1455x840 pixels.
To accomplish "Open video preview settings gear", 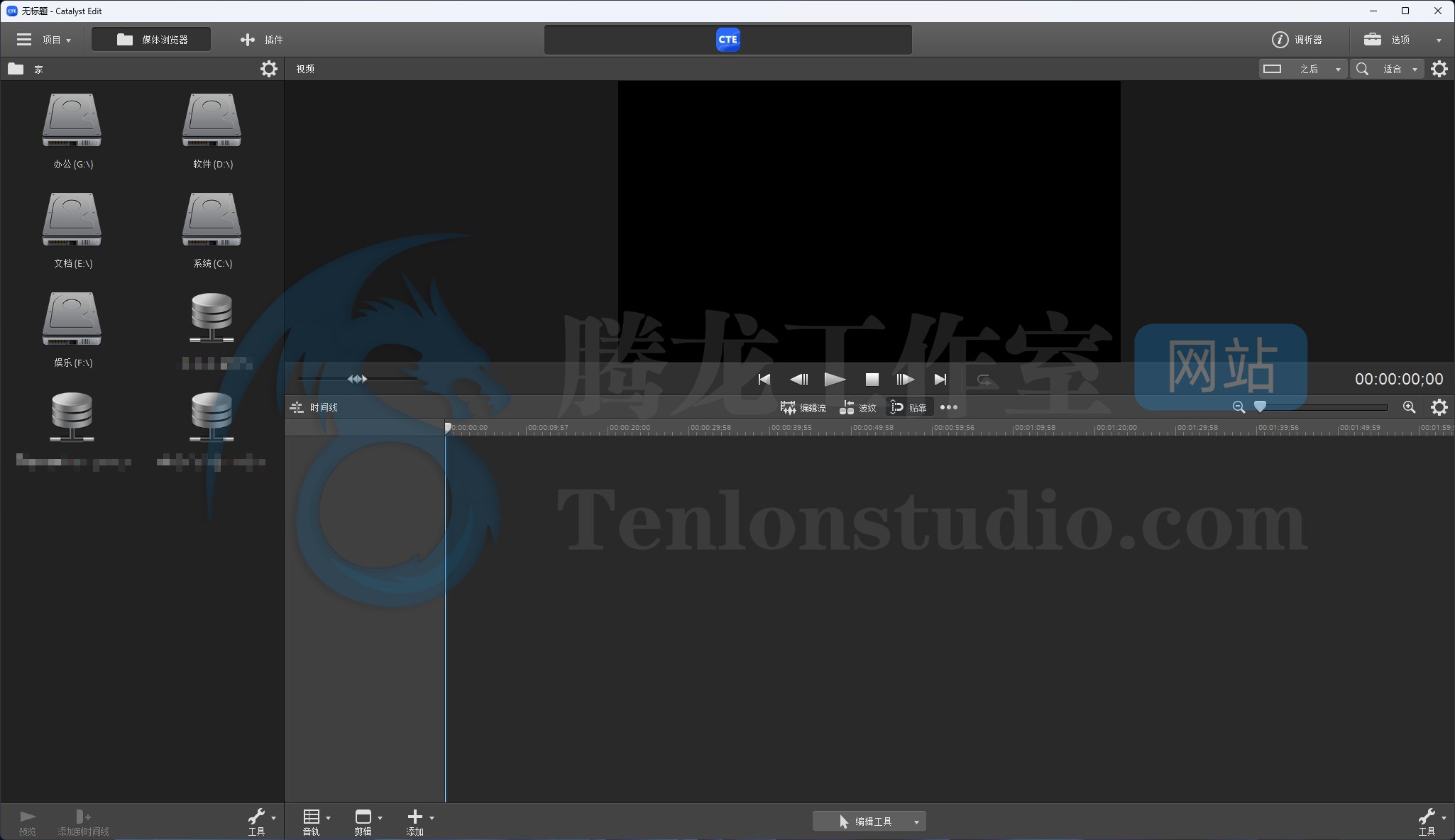I will tap(1439, 69).
